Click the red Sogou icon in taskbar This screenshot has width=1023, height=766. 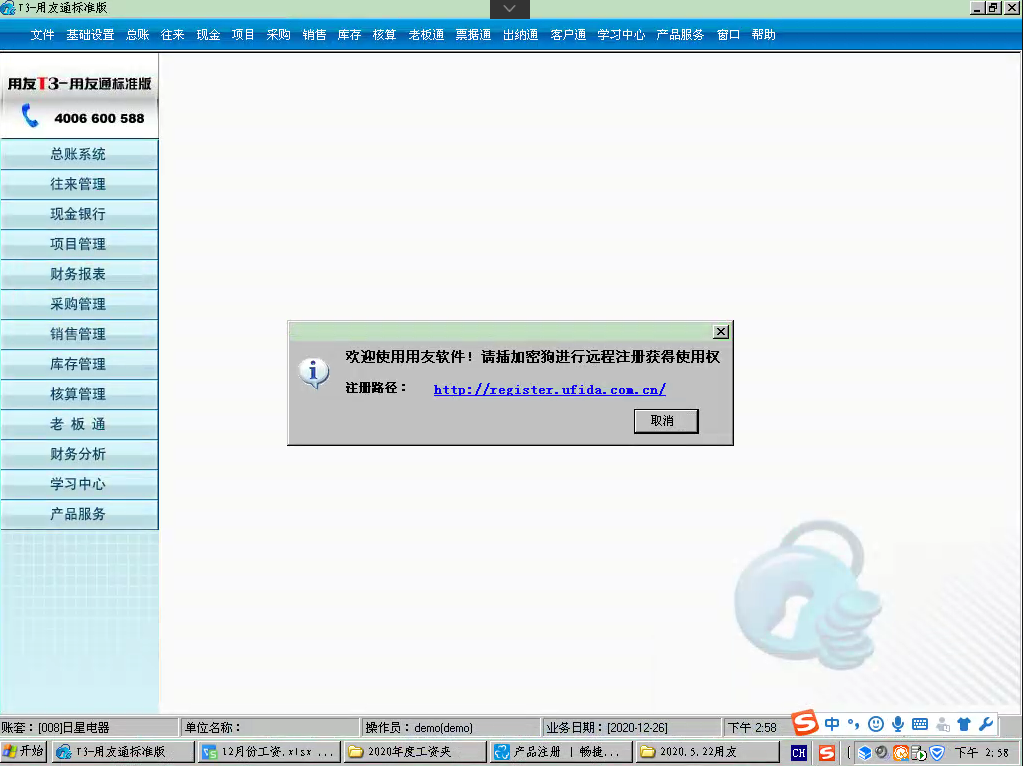tap(827, 752)
